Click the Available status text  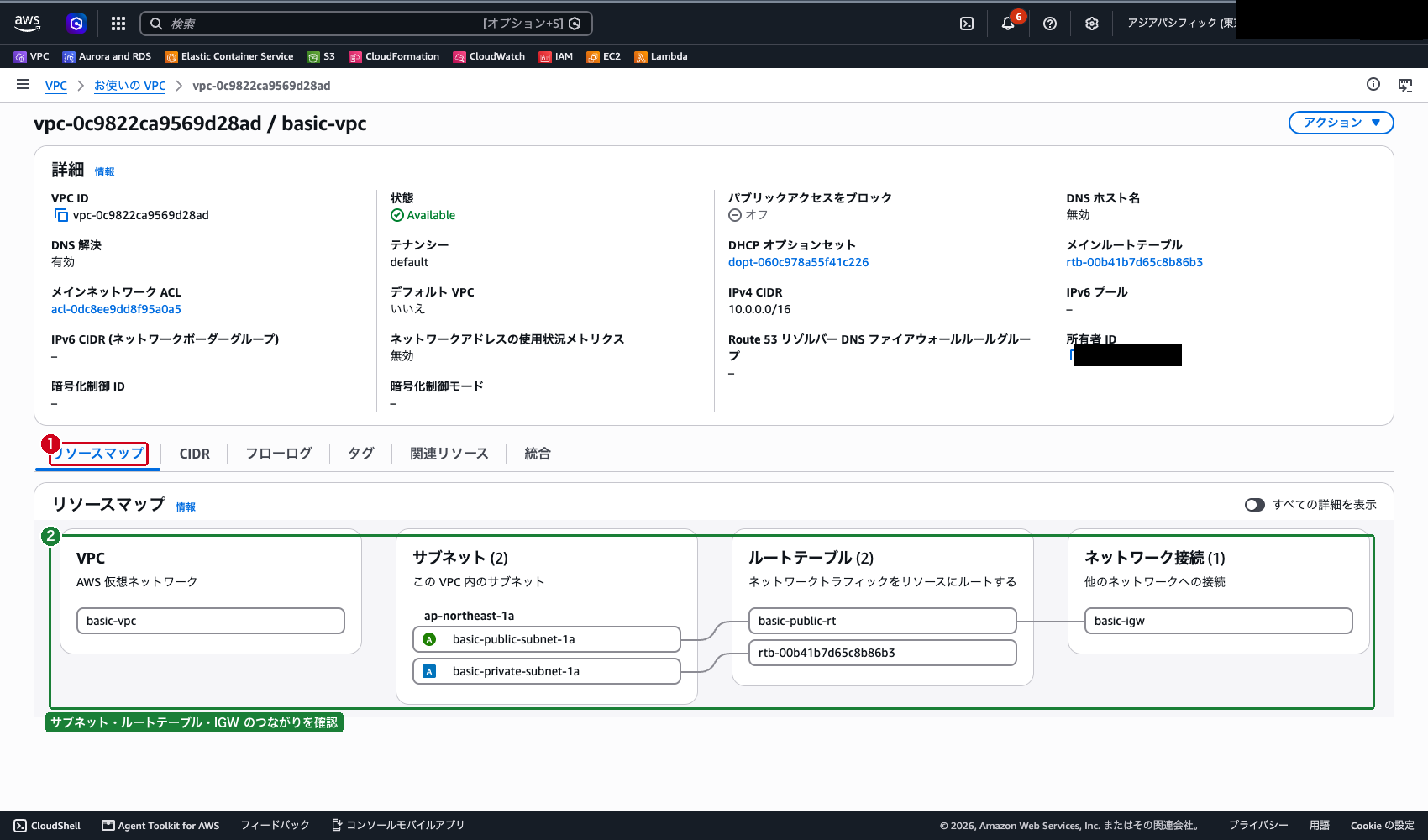(x=431, y=215)
